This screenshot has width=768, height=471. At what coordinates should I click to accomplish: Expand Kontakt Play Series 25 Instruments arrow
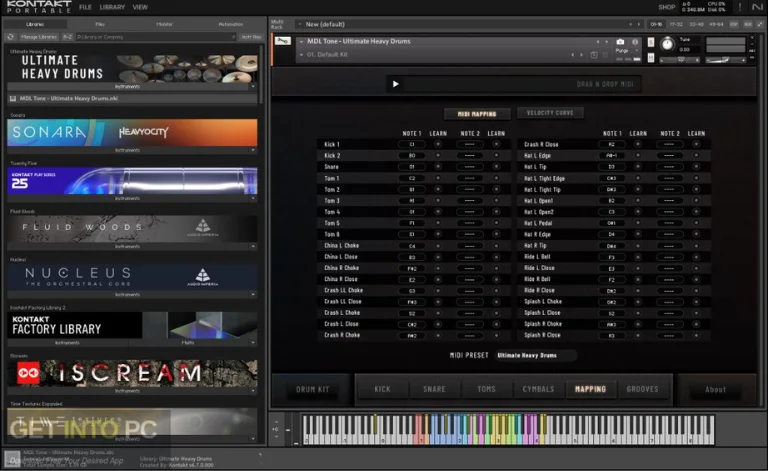click(x=253, y=198)
